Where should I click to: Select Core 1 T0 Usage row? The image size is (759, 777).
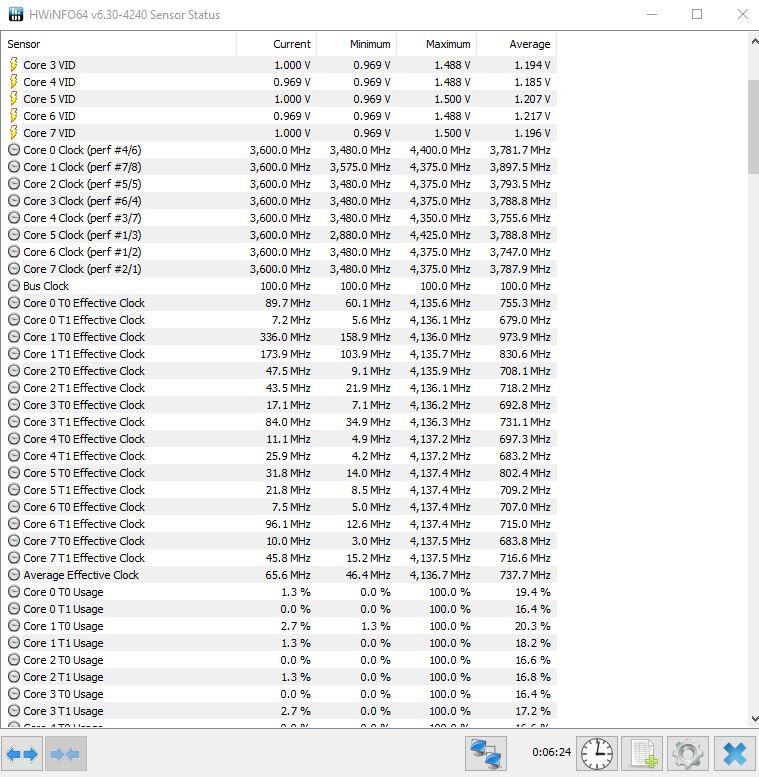click(279, 626)
